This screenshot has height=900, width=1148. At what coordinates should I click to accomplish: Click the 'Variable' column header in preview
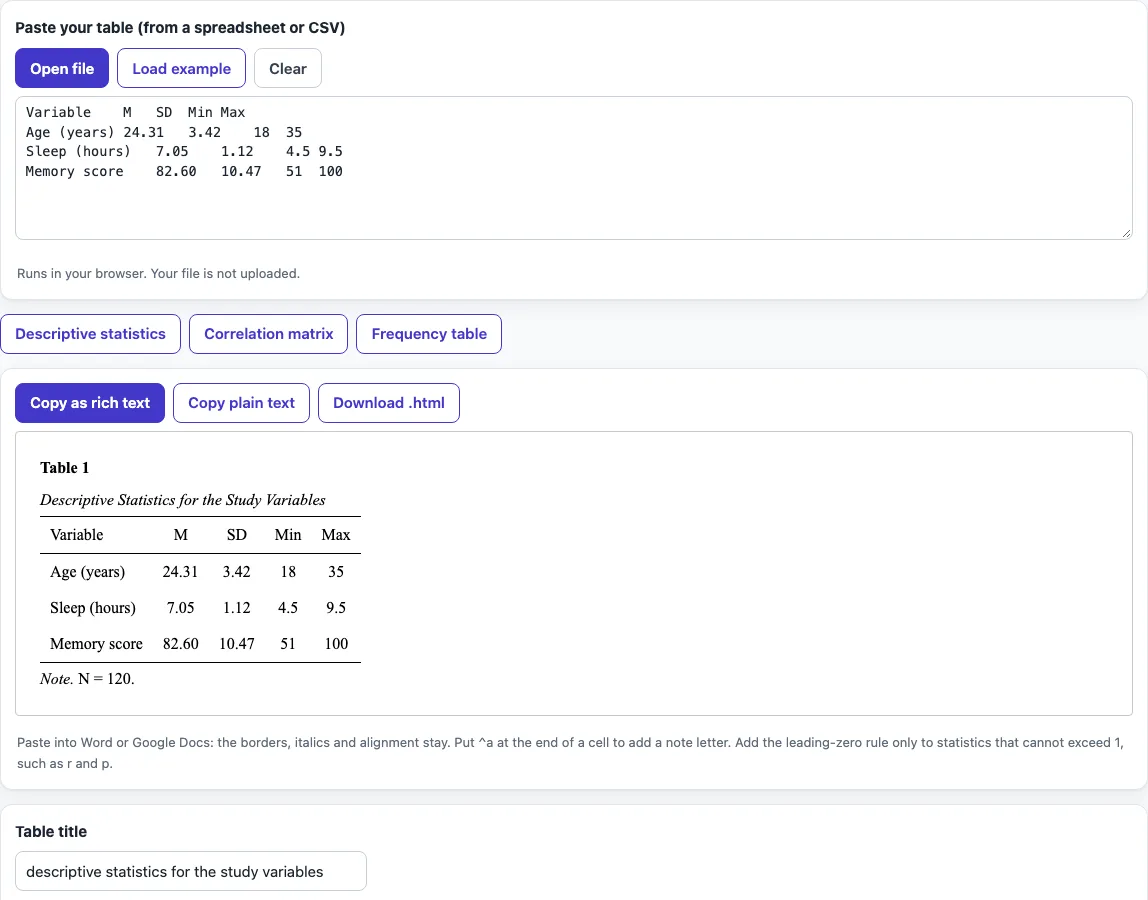[77, 535]
